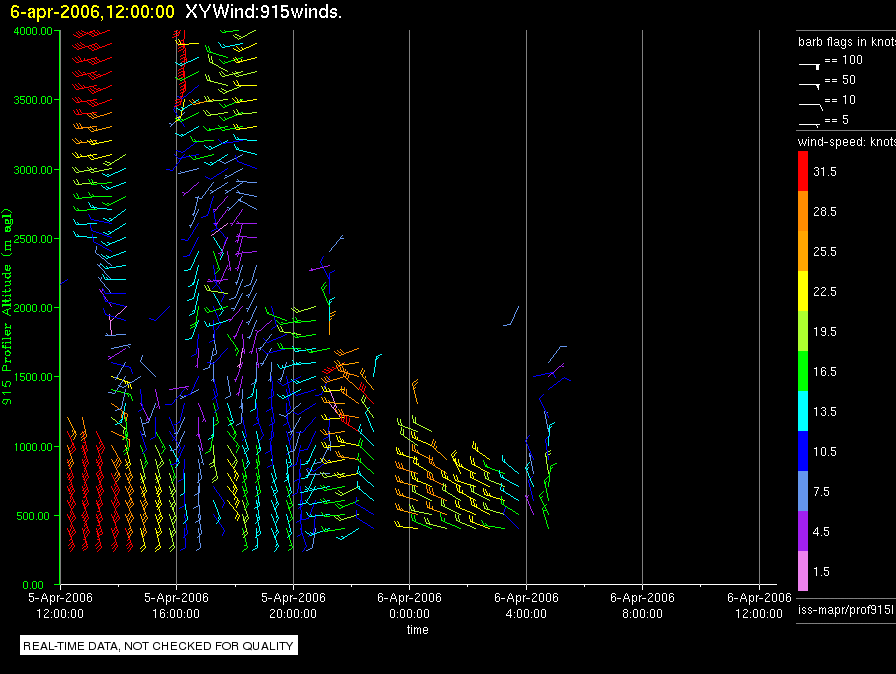Pick the green 16.5 knots color swatch
The image size is (896, 674).
tap(802, 371)
